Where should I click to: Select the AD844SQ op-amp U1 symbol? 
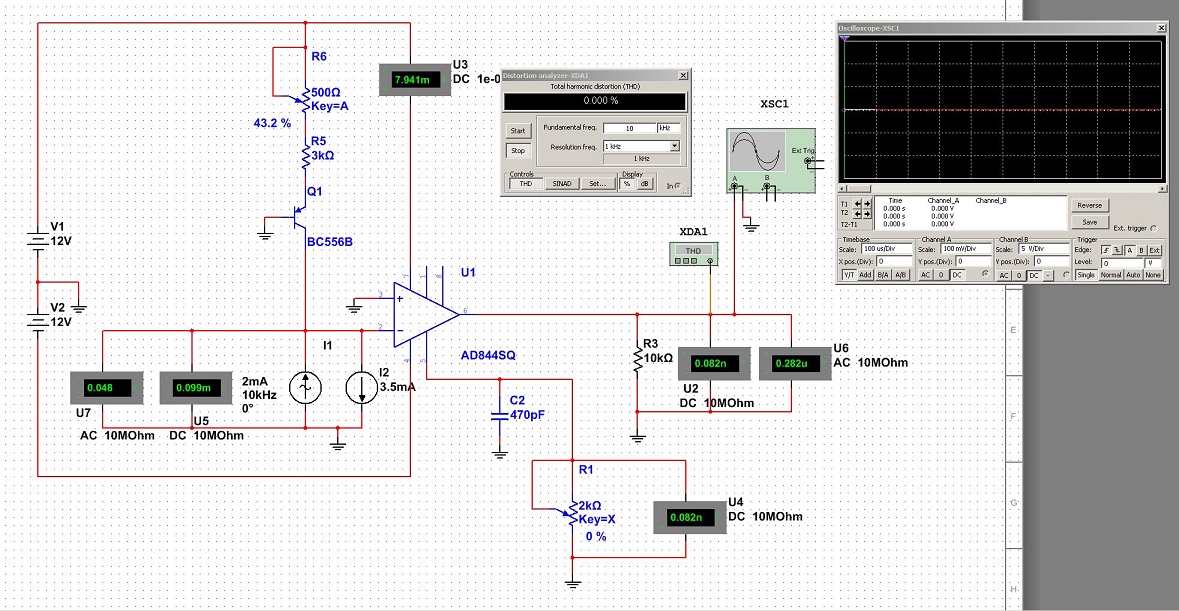point(426,315)
